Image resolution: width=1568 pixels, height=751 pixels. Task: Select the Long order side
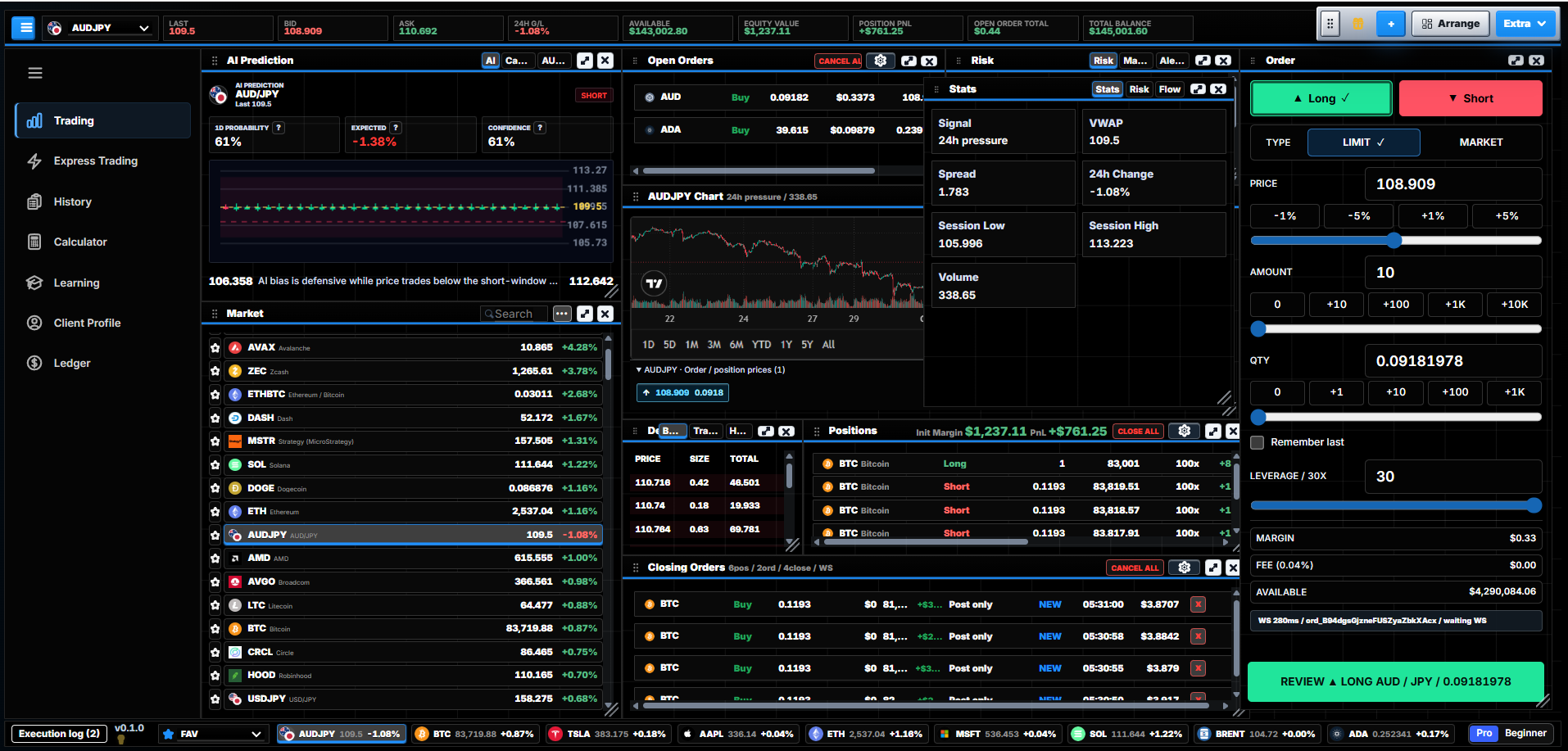[1321, 98]
